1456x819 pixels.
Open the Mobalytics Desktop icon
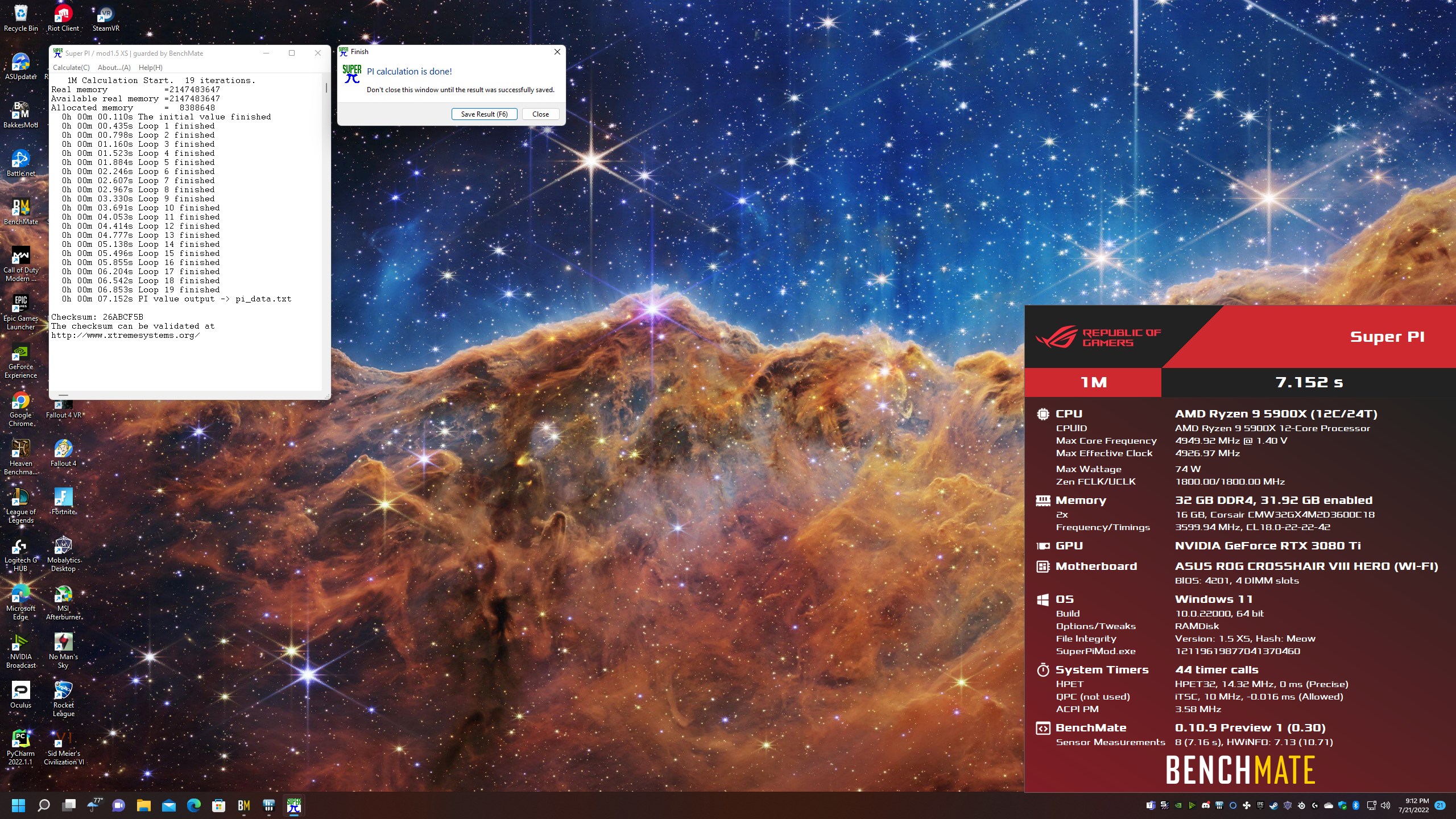63,554
